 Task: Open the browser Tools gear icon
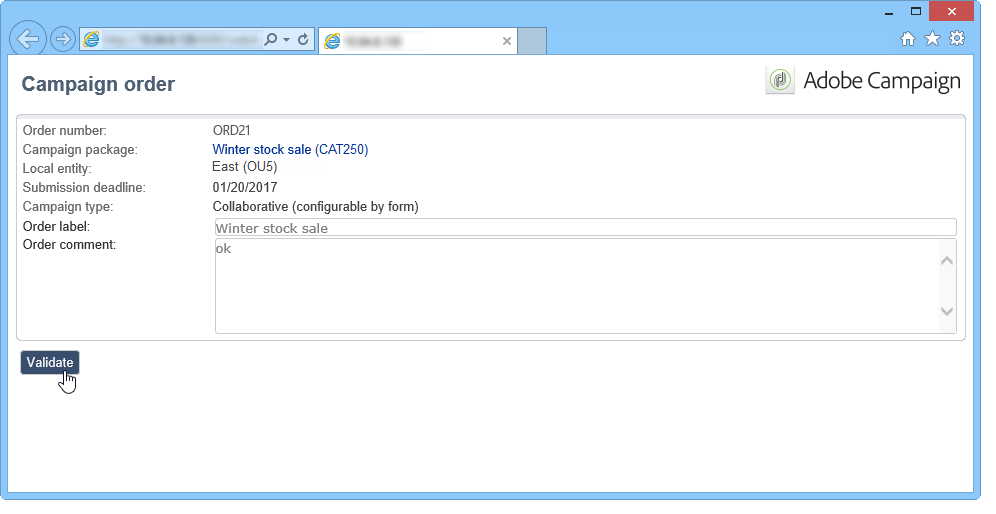pyautogui.click(x=957, y=38)
